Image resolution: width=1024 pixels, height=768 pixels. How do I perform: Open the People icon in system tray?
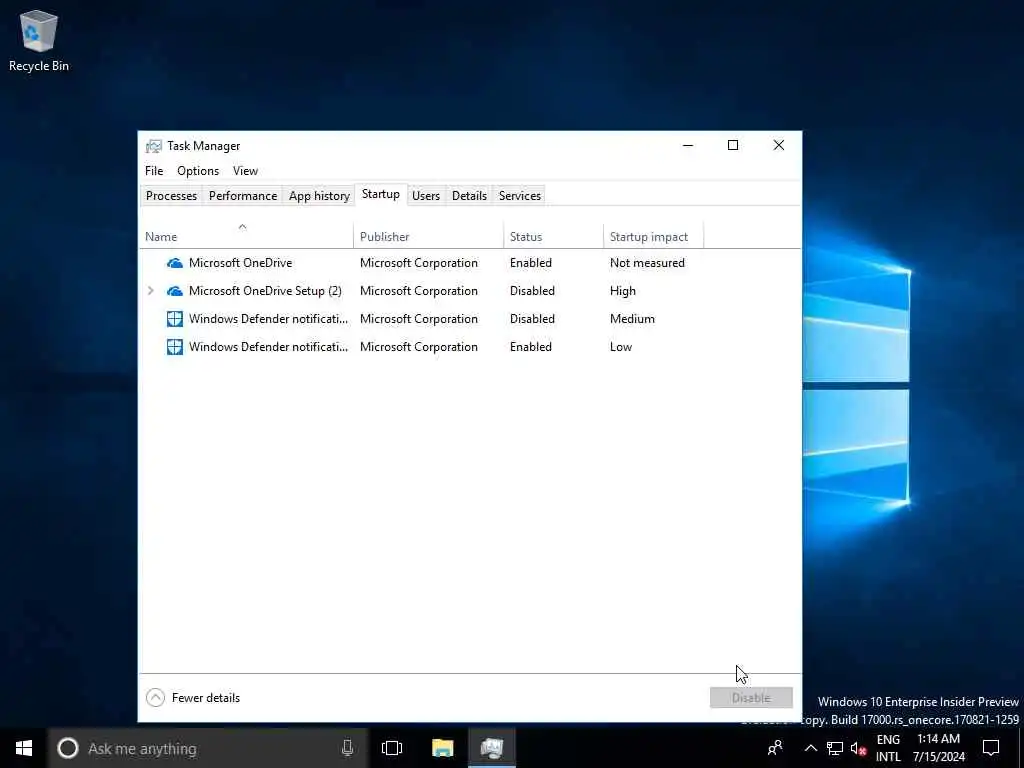[x=775, y=748]
